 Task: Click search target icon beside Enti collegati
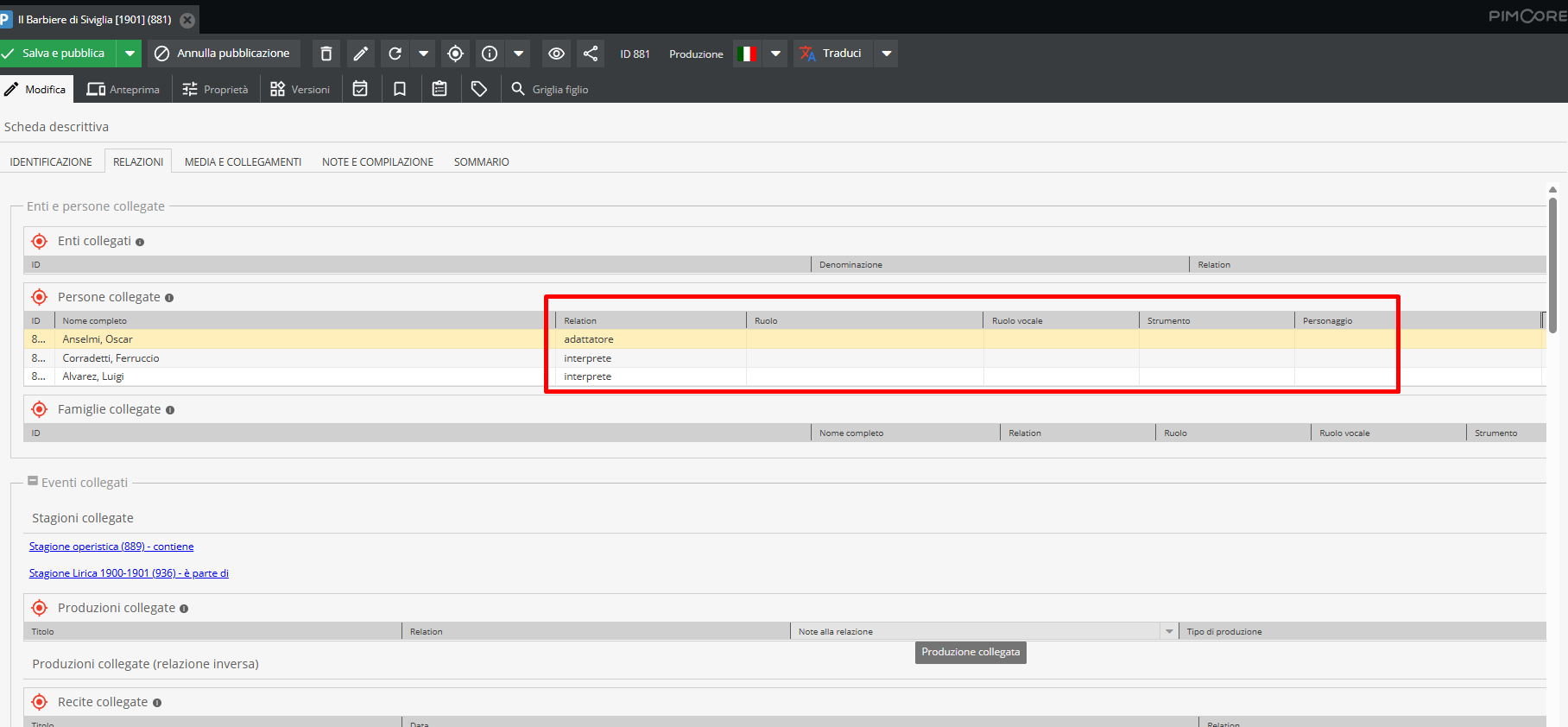click(40, 241)
